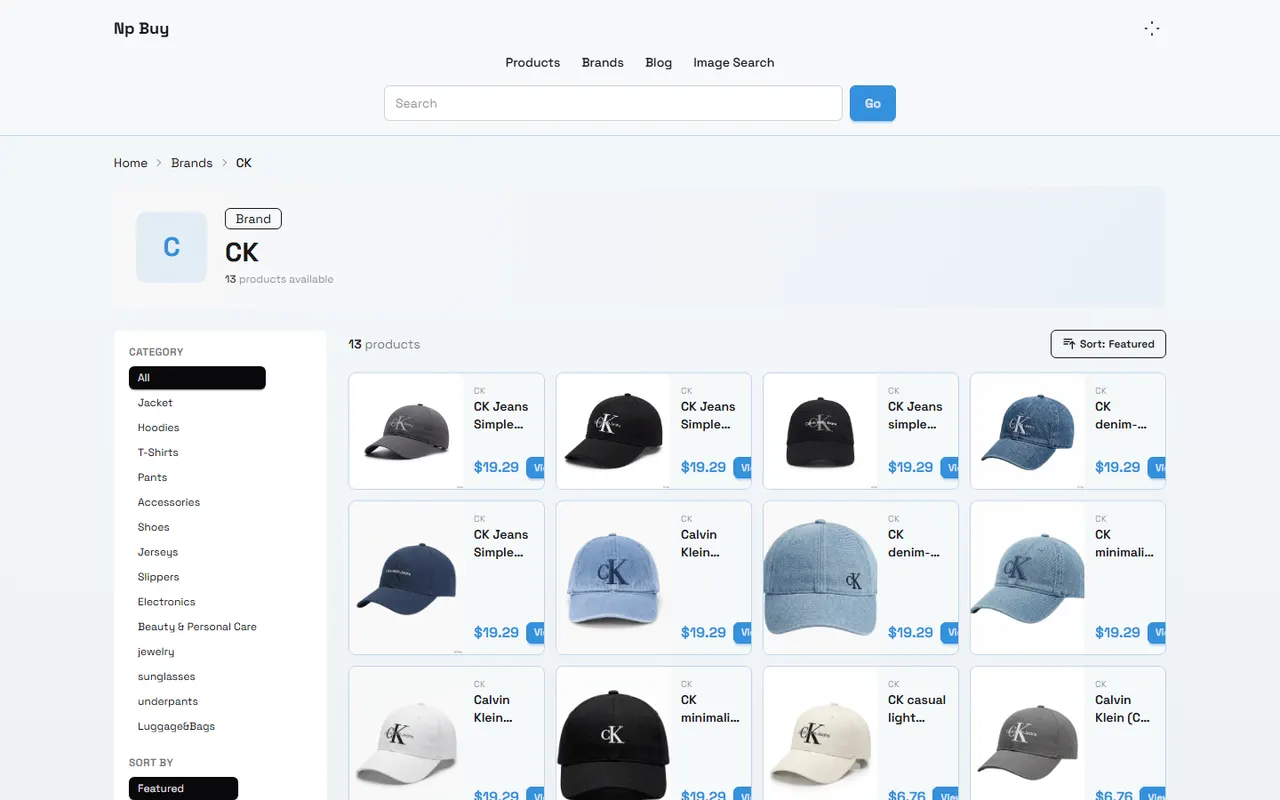Click the Np Buy logo

(141, 29)
